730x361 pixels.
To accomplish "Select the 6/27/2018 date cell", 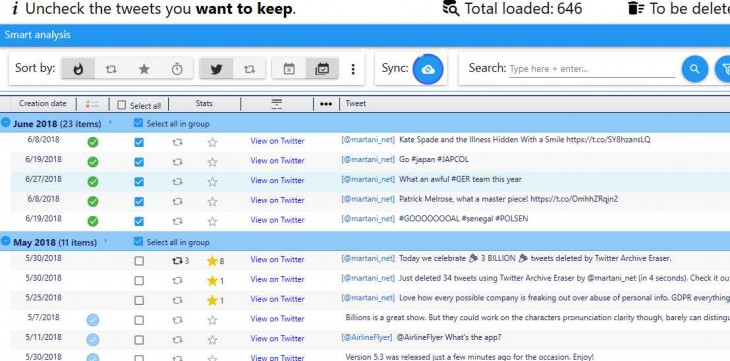I will coord(43,179).
